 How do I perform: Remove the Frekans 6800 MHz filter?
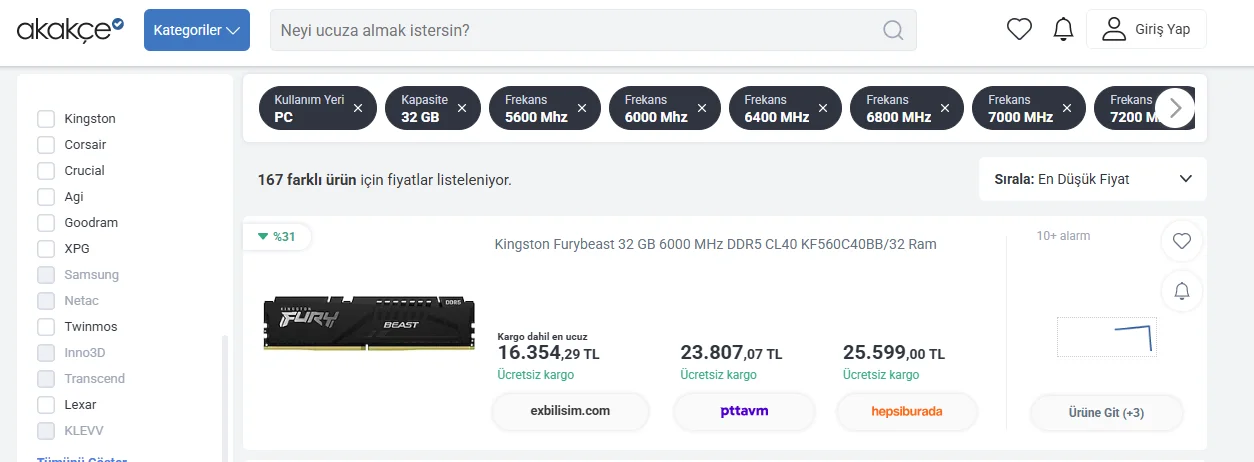pyautogui.click(x=945, y=108)
